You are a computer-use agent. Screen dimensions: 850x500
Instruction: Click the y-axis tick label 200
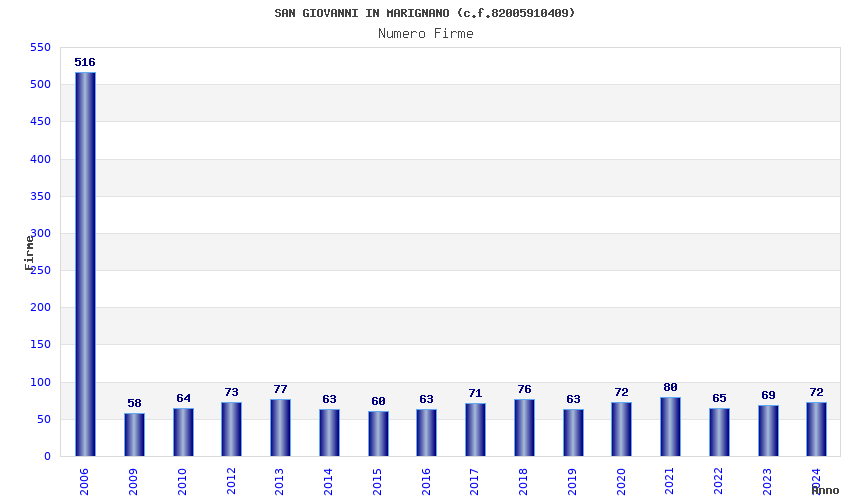(41, 307)
